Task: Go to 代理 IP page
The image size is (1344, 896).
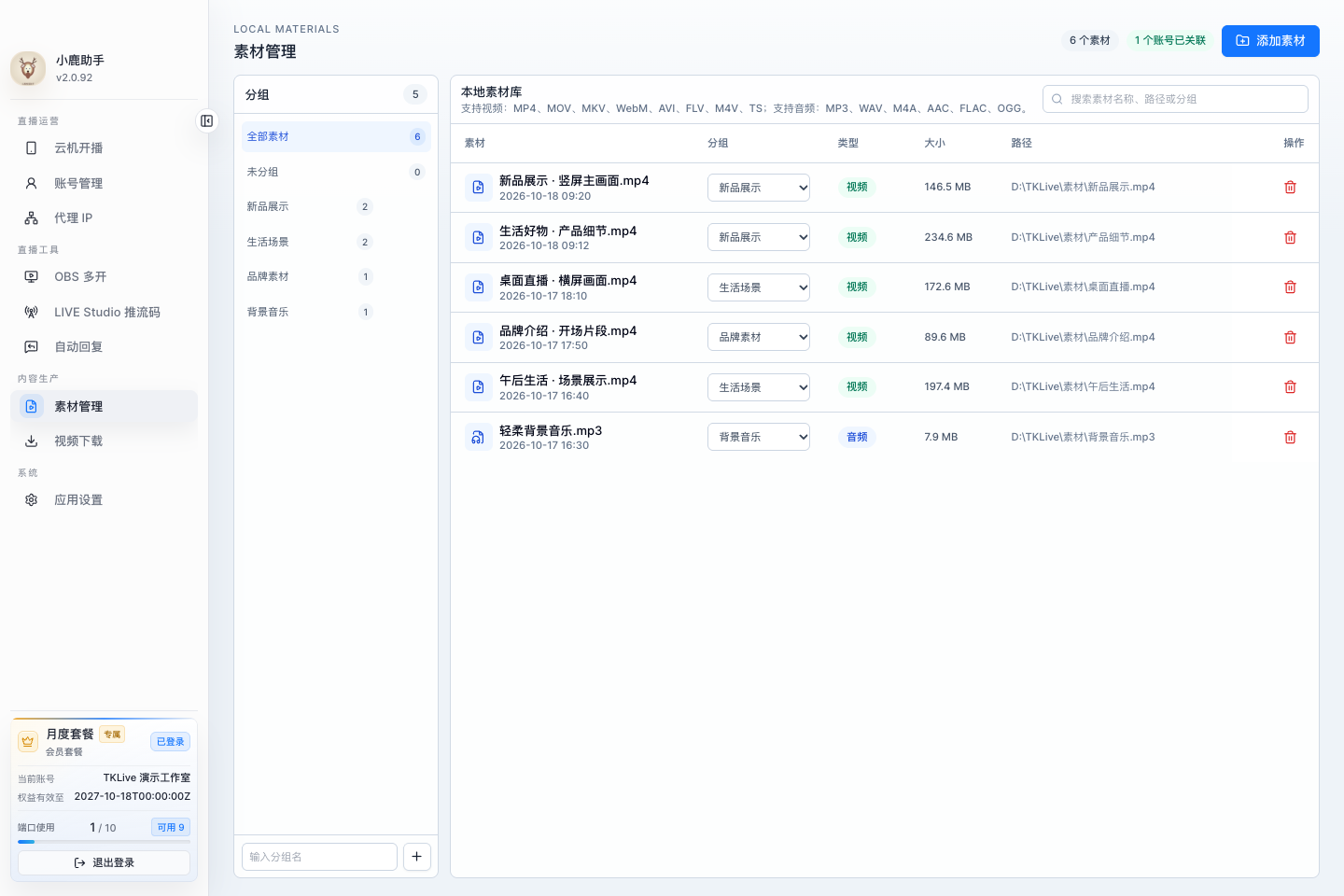Action: point(105,218)
